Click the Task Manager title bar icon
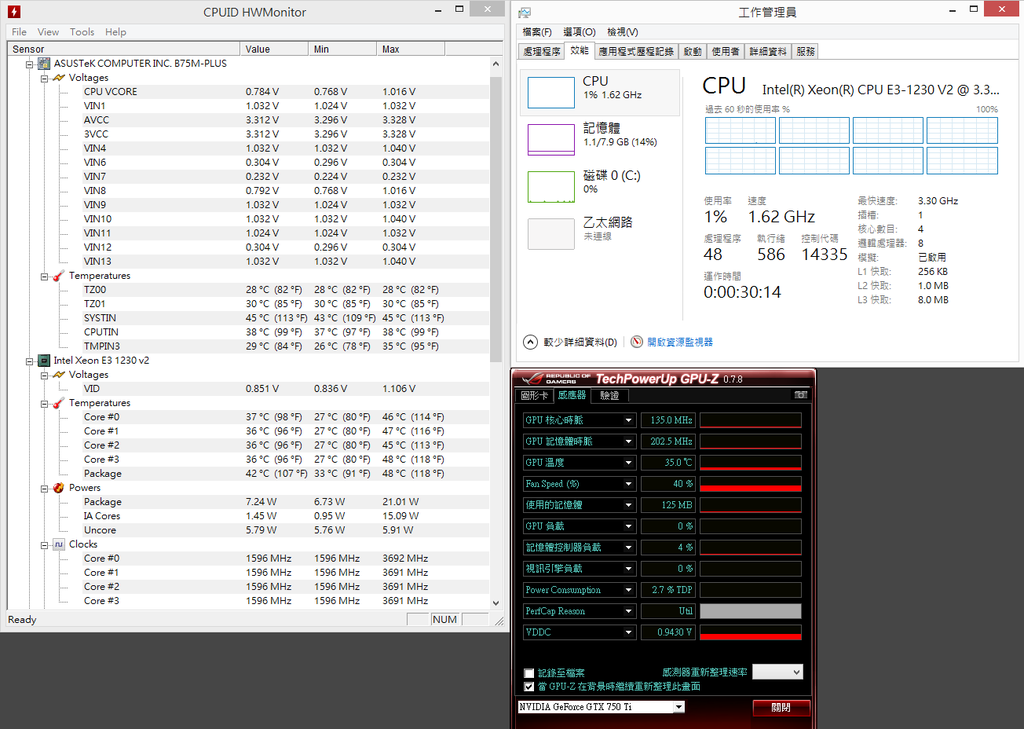Image resolution: width=1024 pixels, height=729 pixels. [524, 12]
